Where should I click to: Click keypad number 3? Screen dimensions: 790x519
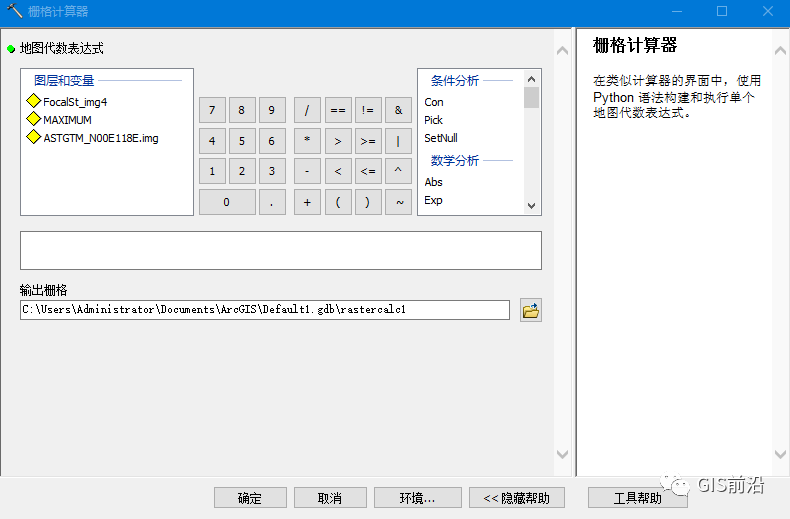272,171
